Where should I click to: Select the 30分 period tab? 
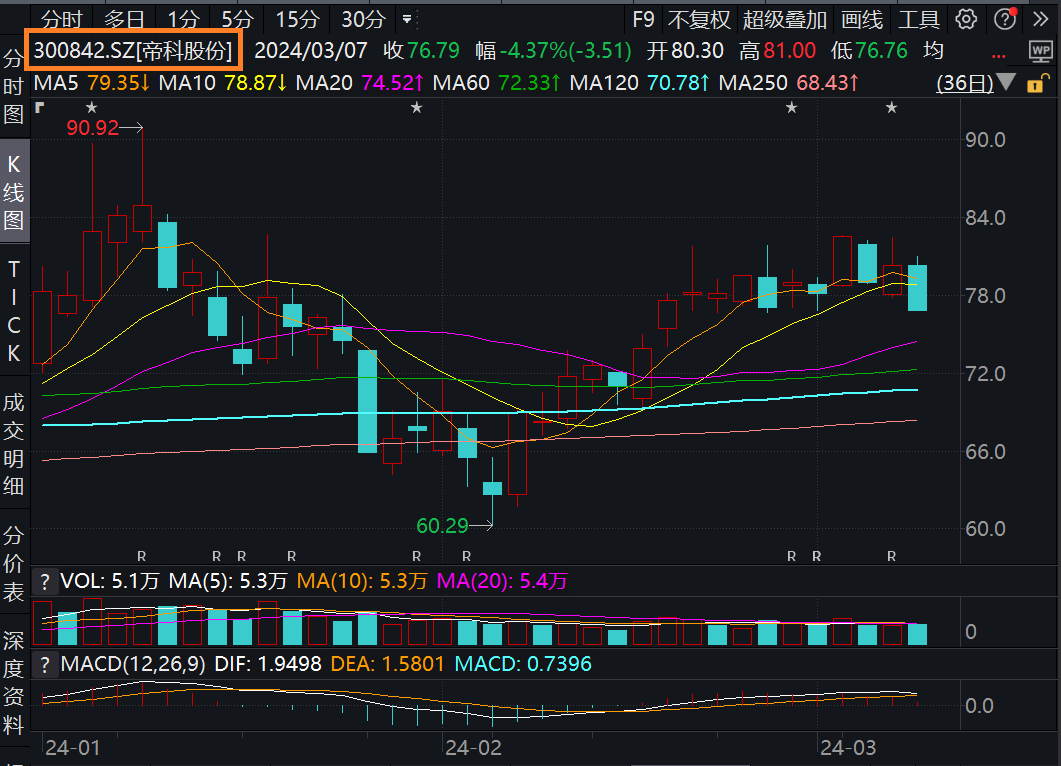[x=363, y=20]
